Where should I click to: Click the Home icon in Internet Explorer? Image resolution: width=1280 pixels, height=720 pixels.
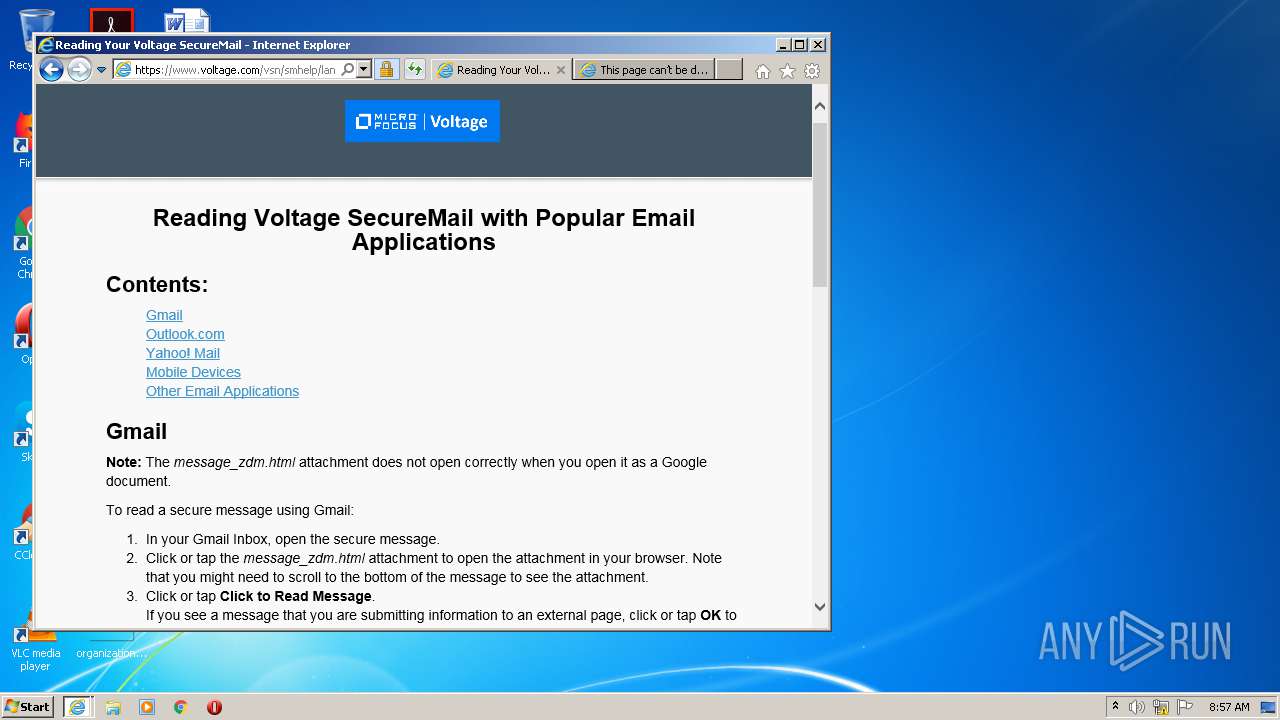coord(763,71)
